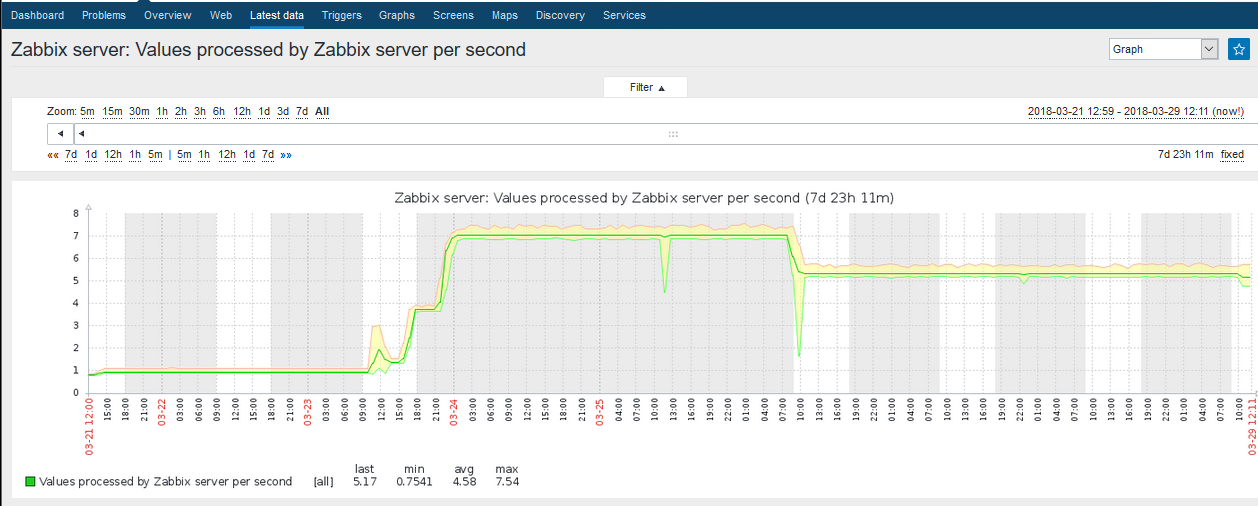The image size is (1258, 506).
Task: Collapse the Filter toggle tab
Action: (x=646, y=87)
